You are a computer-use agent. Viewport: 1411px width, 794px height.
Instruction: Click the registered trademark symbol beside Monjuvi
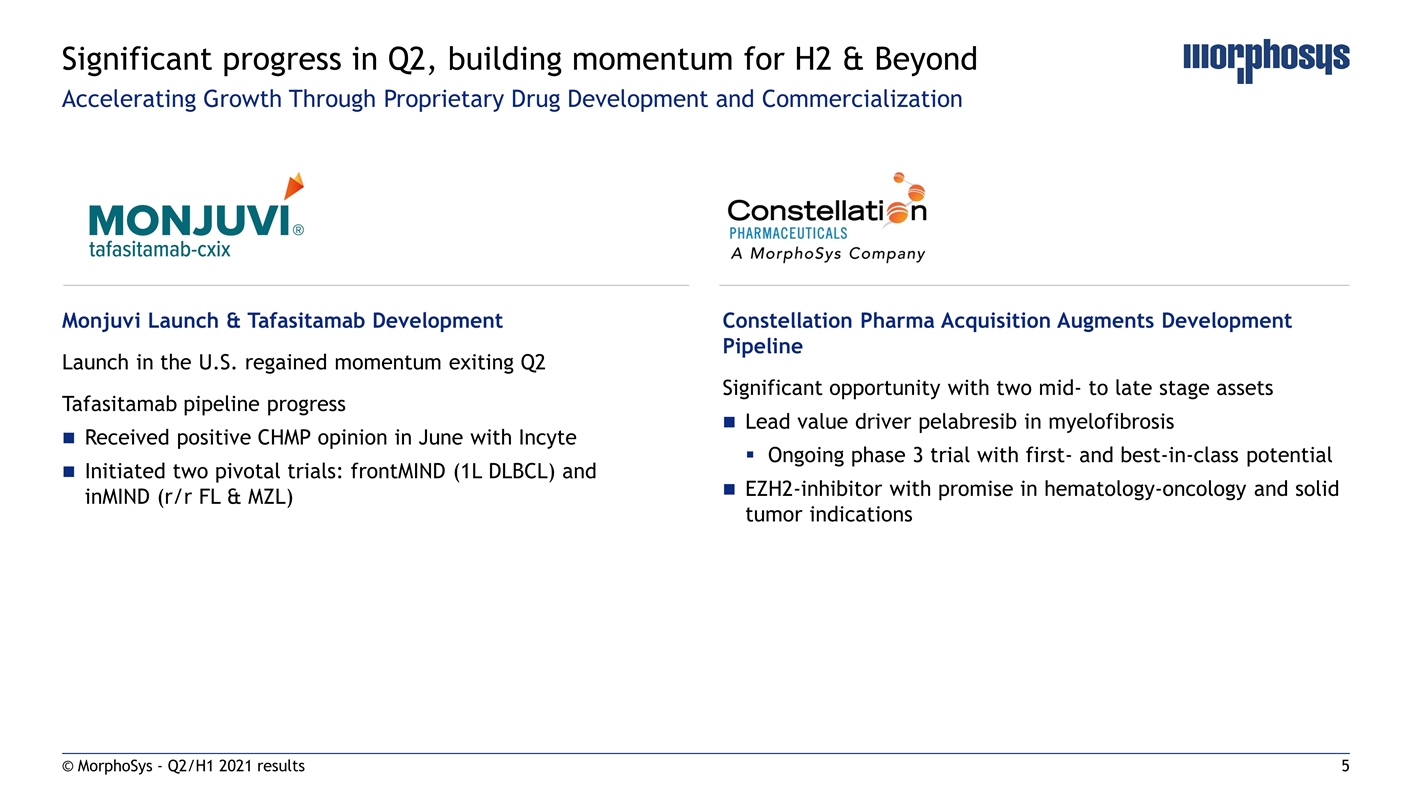(298, 229)
